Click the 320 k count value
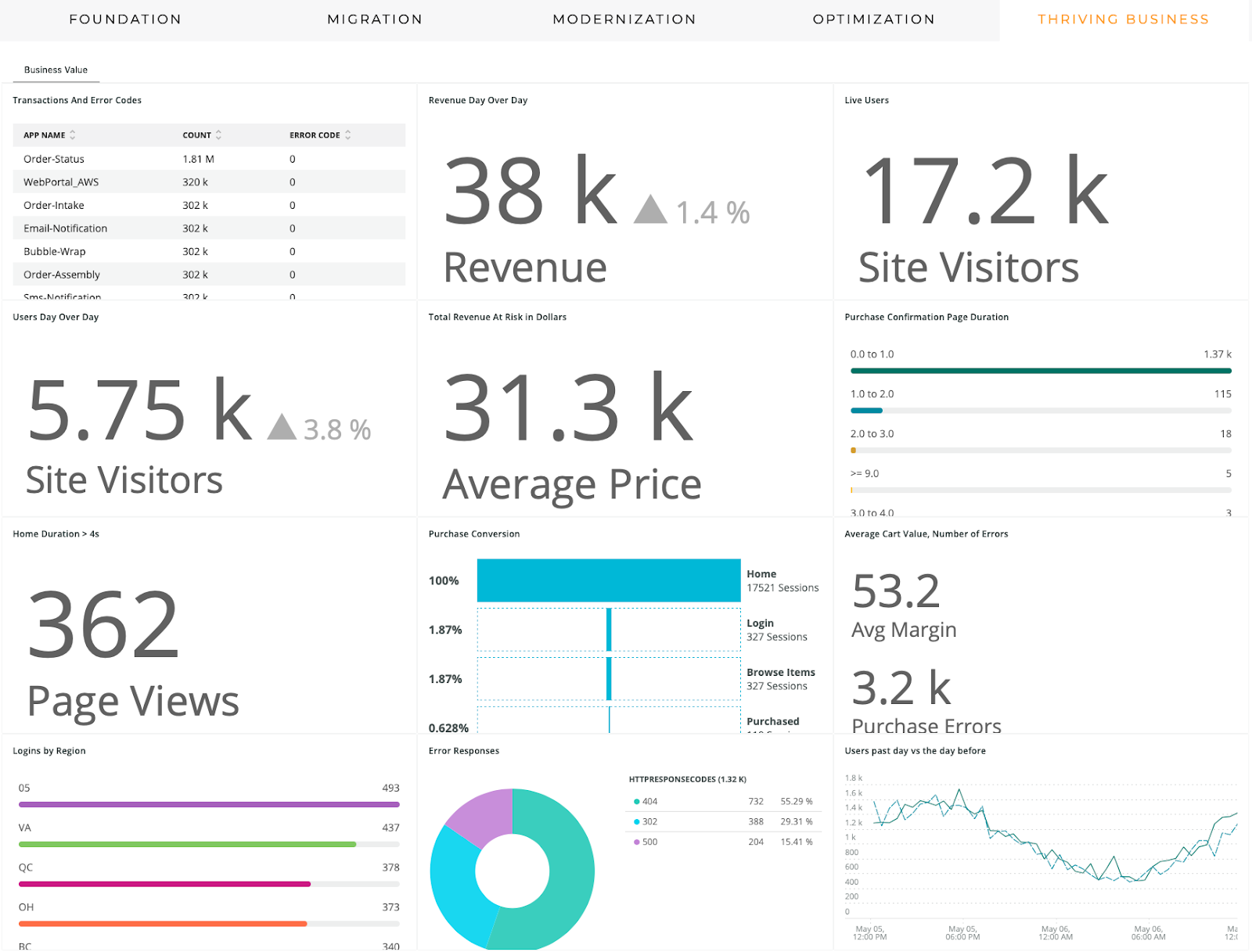The height and width of the screenshot is (952, 1252). tap(195, 182)
